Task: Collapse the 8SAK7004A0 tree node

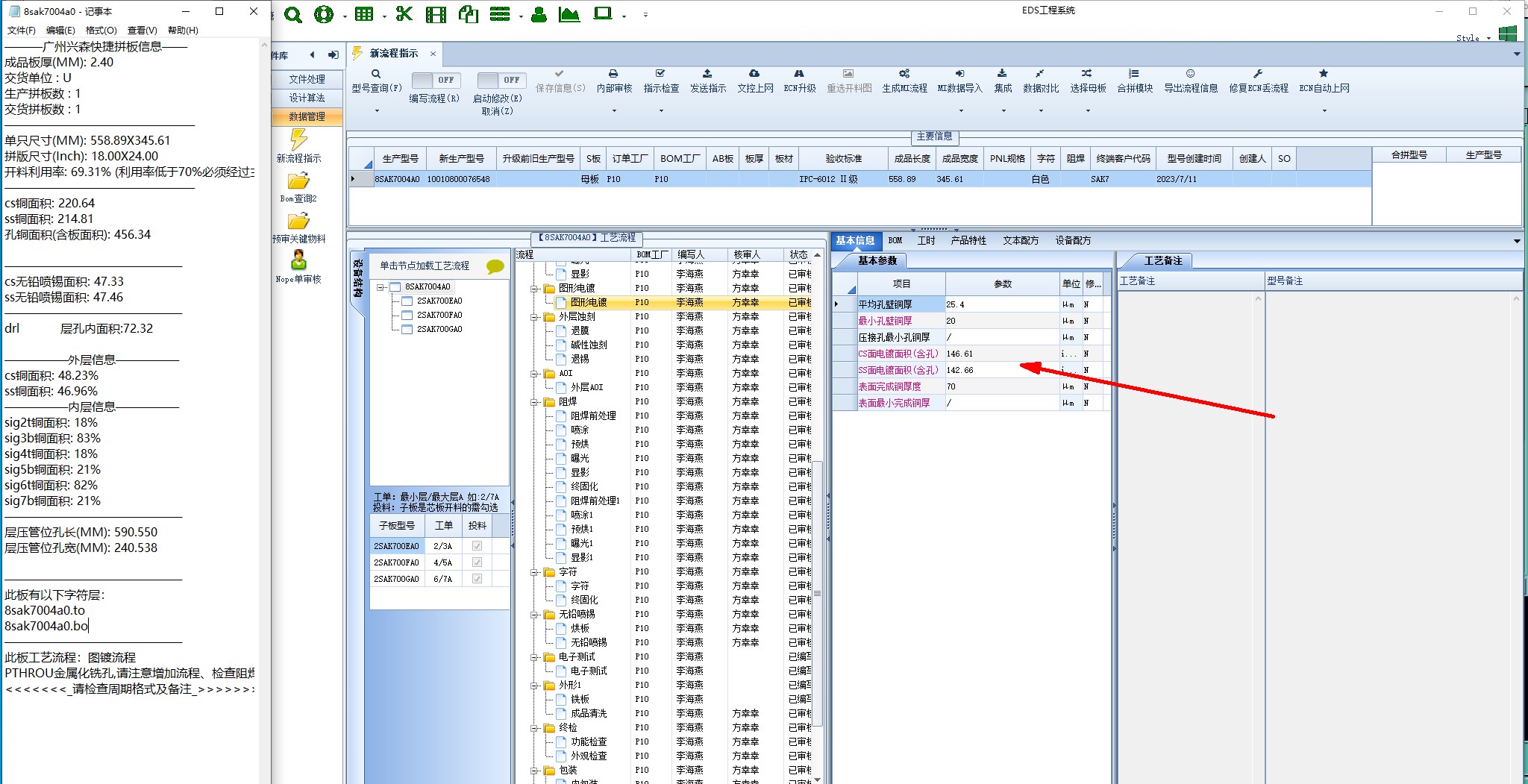Action: click(x=381, y=287)
